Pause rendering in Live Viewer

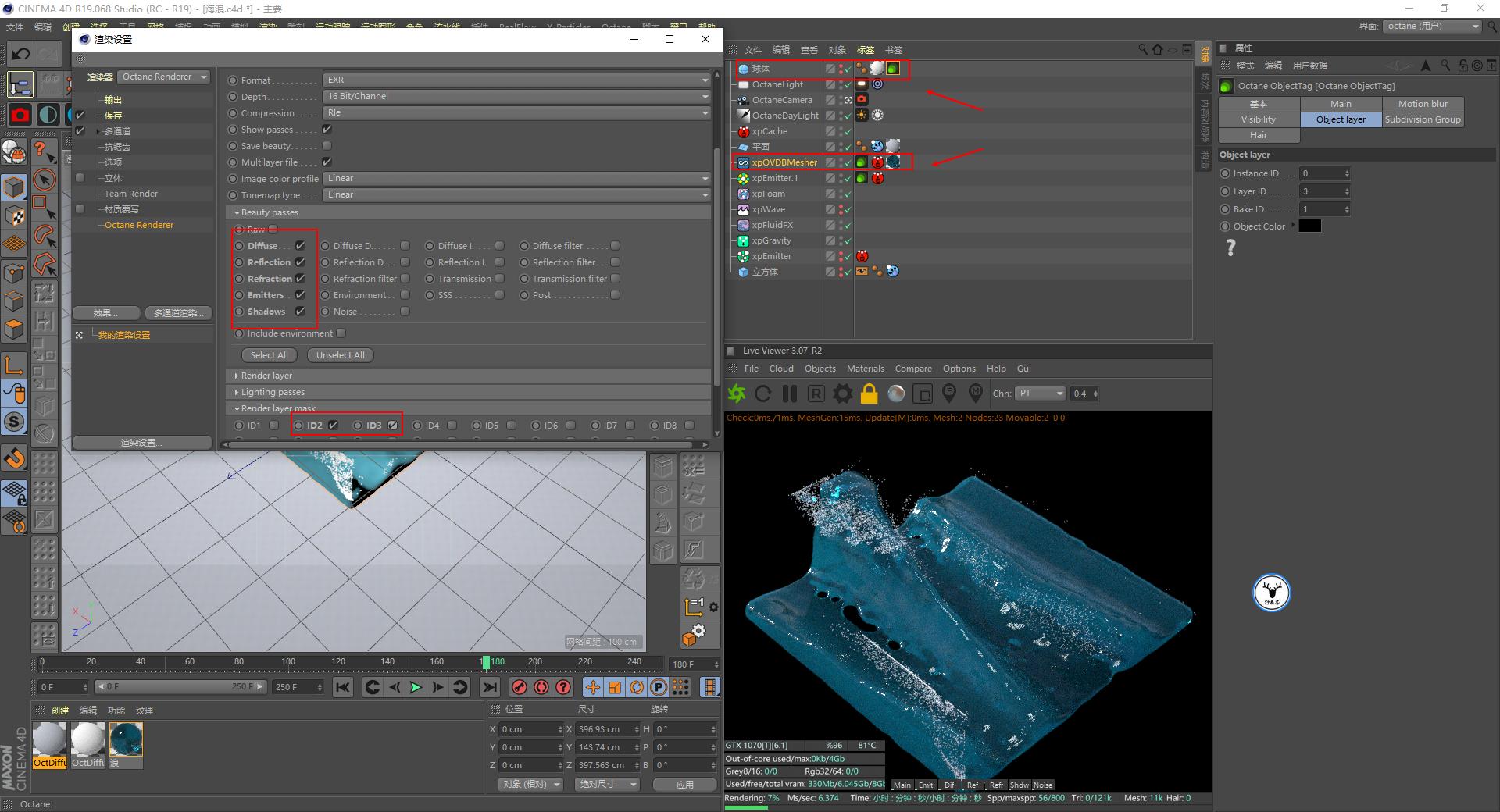pyautogui.click(x=790, y=394)
